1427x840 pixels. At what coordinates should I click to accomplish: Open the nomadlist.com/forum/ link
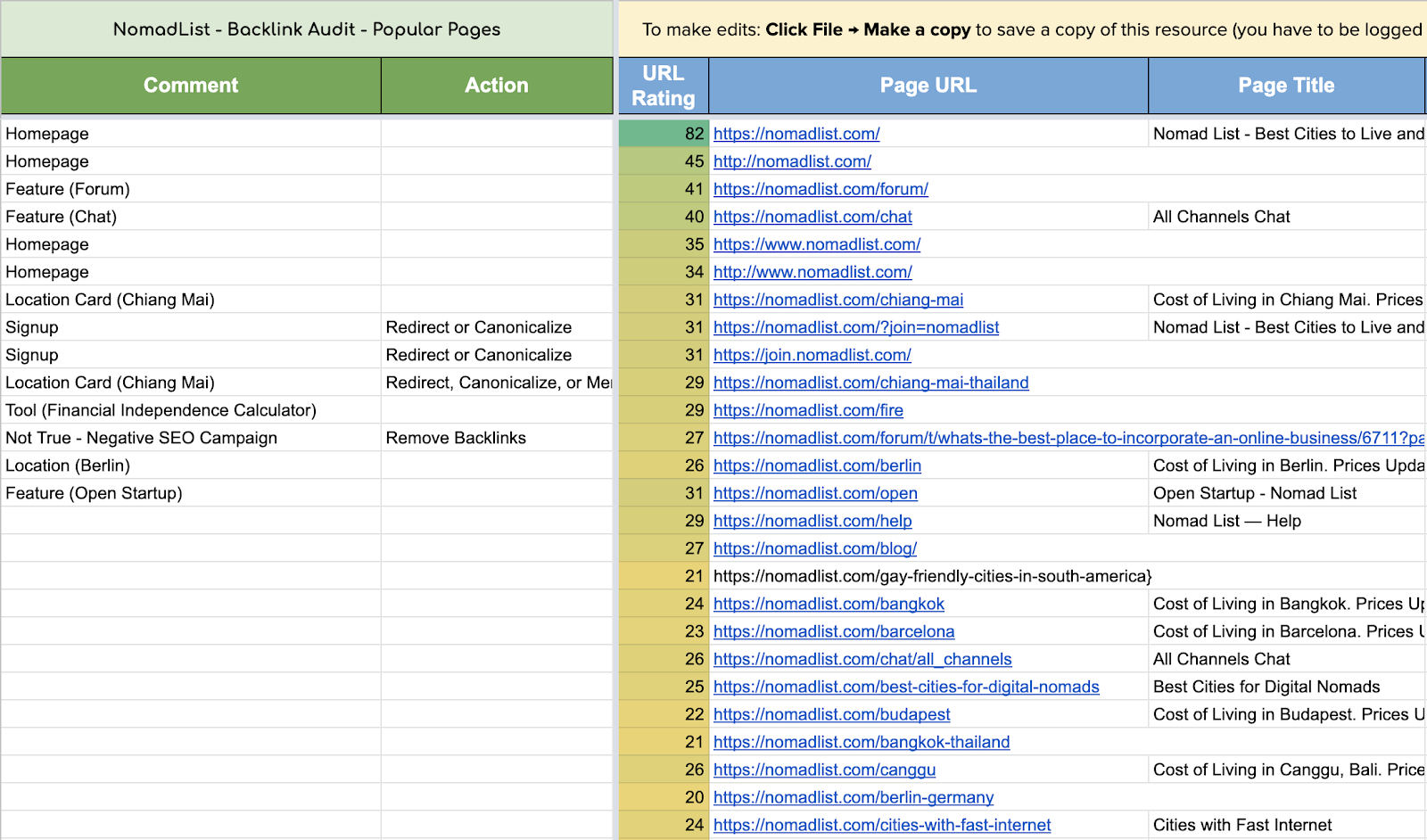[x=821, y=189]
